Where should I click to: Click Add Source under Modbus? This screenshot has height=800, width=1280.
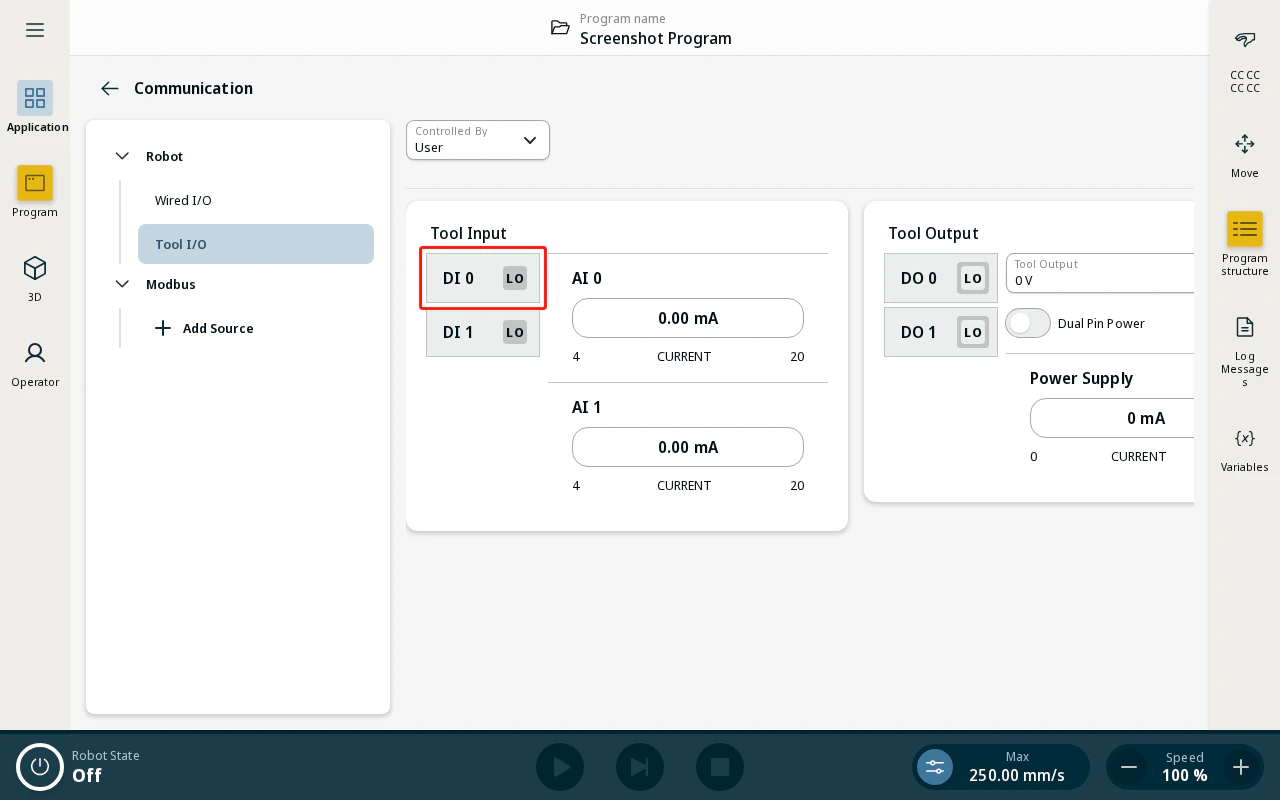[204, 328]
